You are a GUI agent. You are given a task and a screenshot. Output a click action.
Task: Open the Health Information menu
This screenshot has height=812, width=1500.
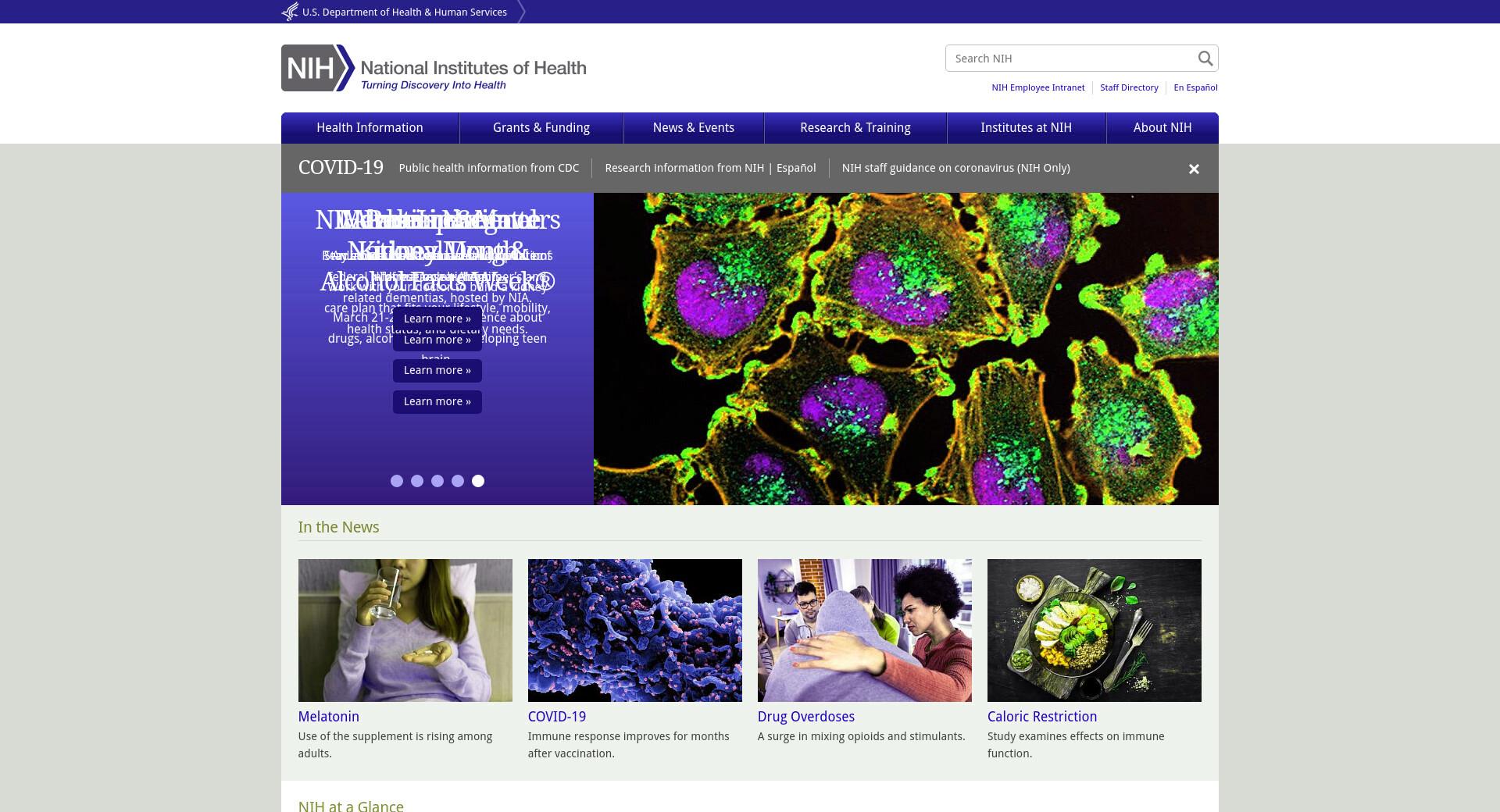pyautogui.click(x=370, y=128)
